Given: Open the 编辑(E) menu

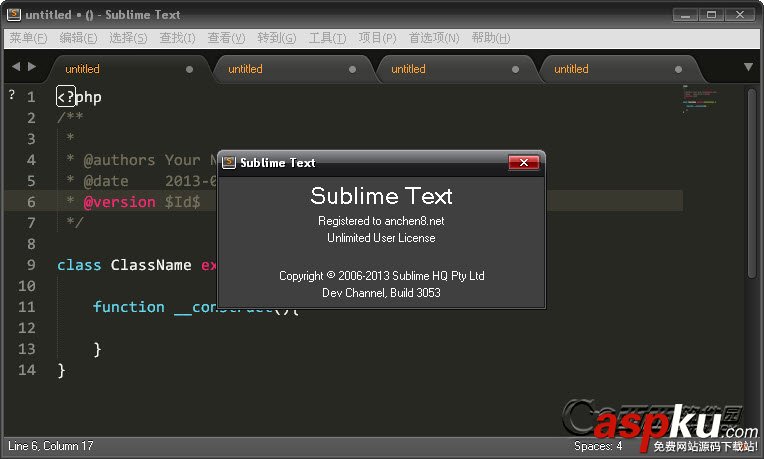Looking at the screenshot, I should tap(78, 38).
